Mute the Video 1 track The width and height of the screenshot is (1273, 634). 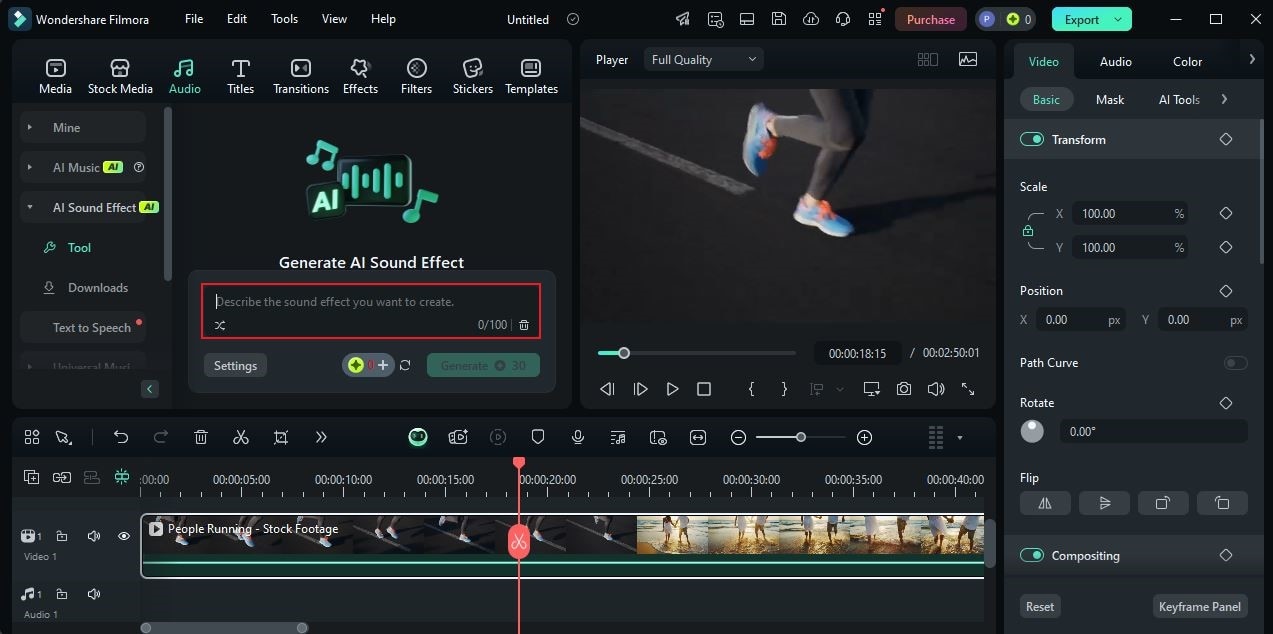tap(94, 536)
